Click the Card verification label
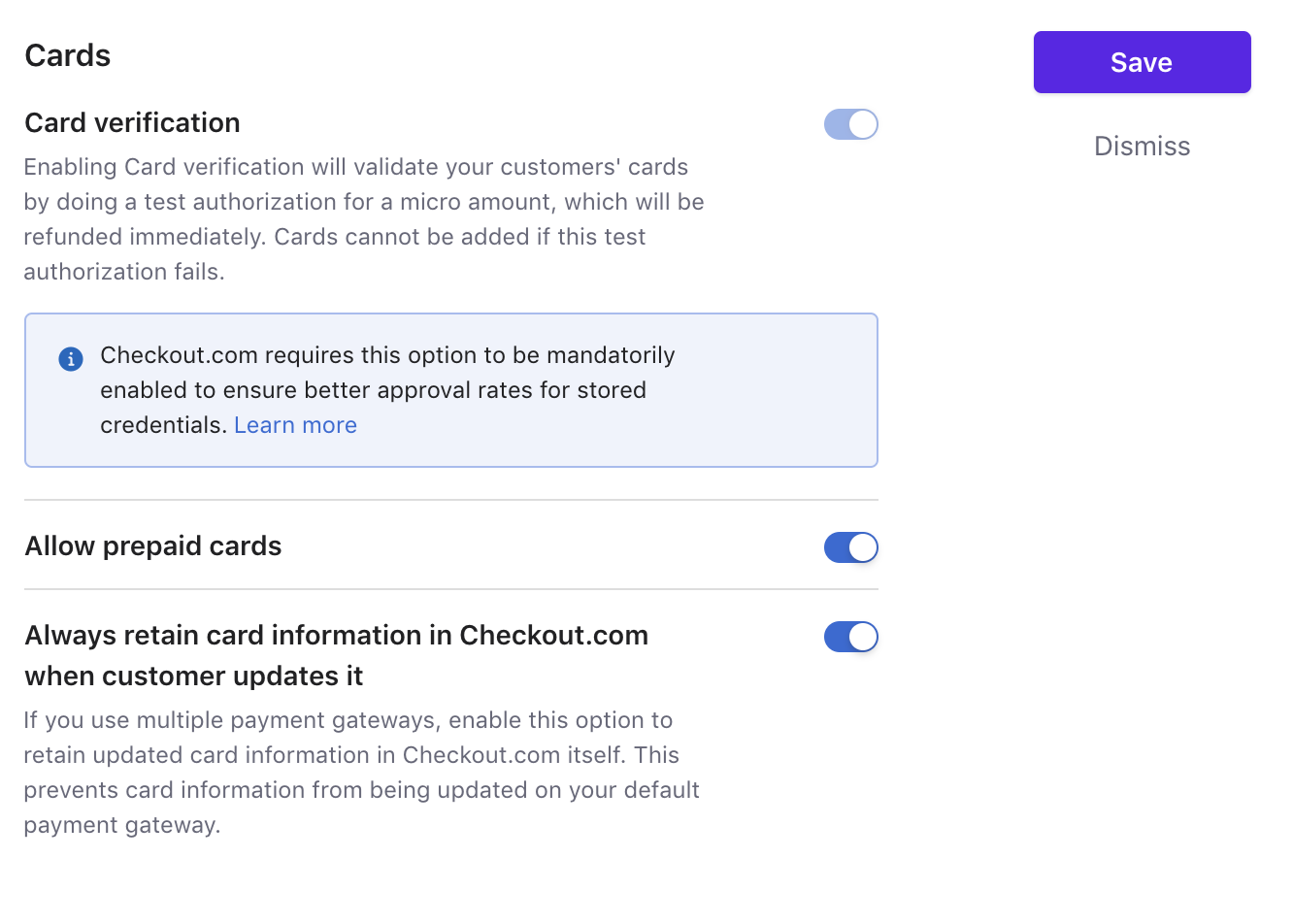This screenshot has width=1293, height=924. (132, 123)
